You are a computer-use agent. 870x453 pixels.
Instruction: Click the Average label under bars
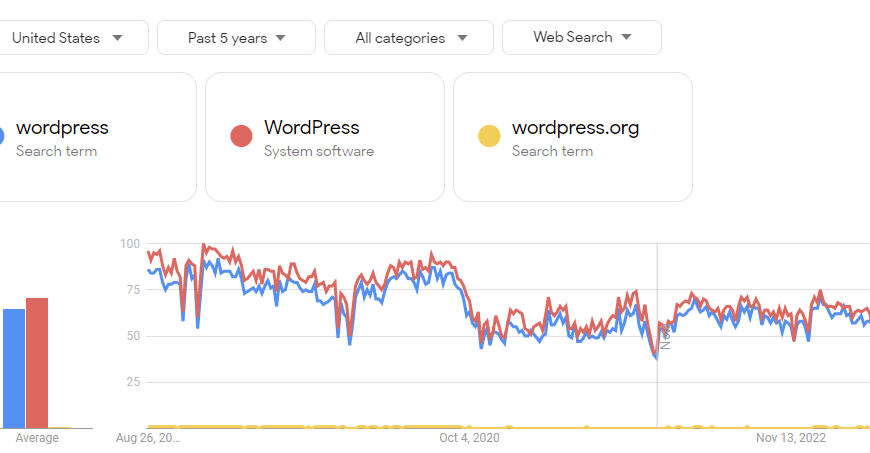coord(37,437)
